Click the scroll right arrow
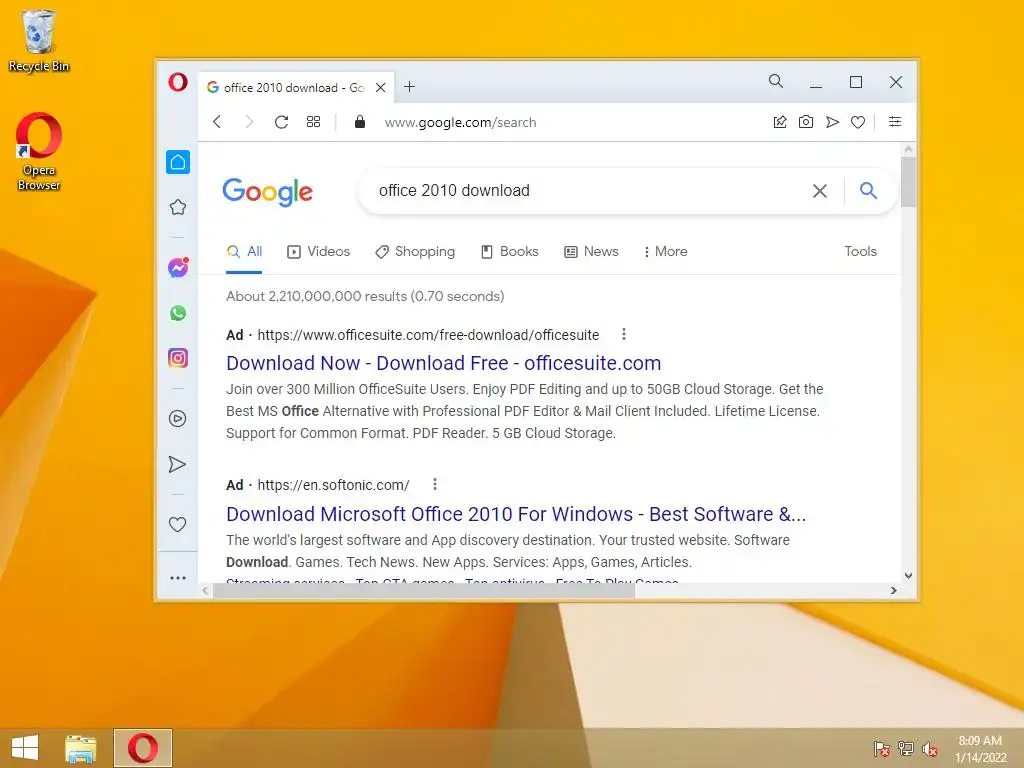The height and width of the screenshot is (768, 1024). point(893,590)
